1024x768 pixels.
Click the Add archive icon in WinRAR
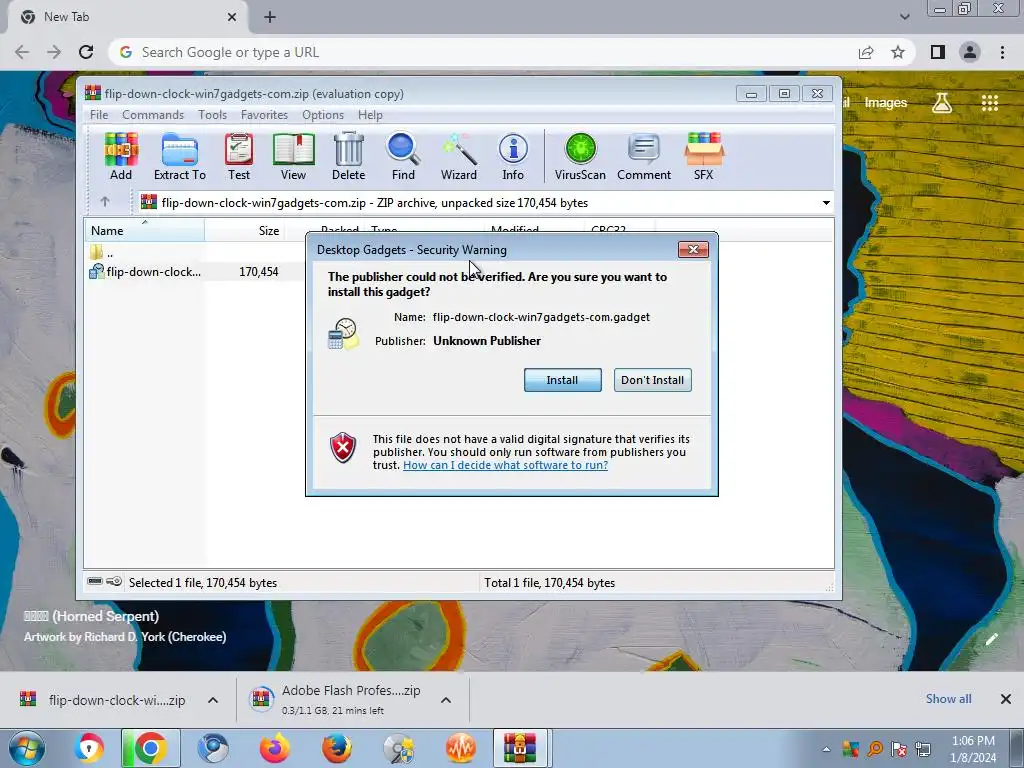tap(121, 157)
